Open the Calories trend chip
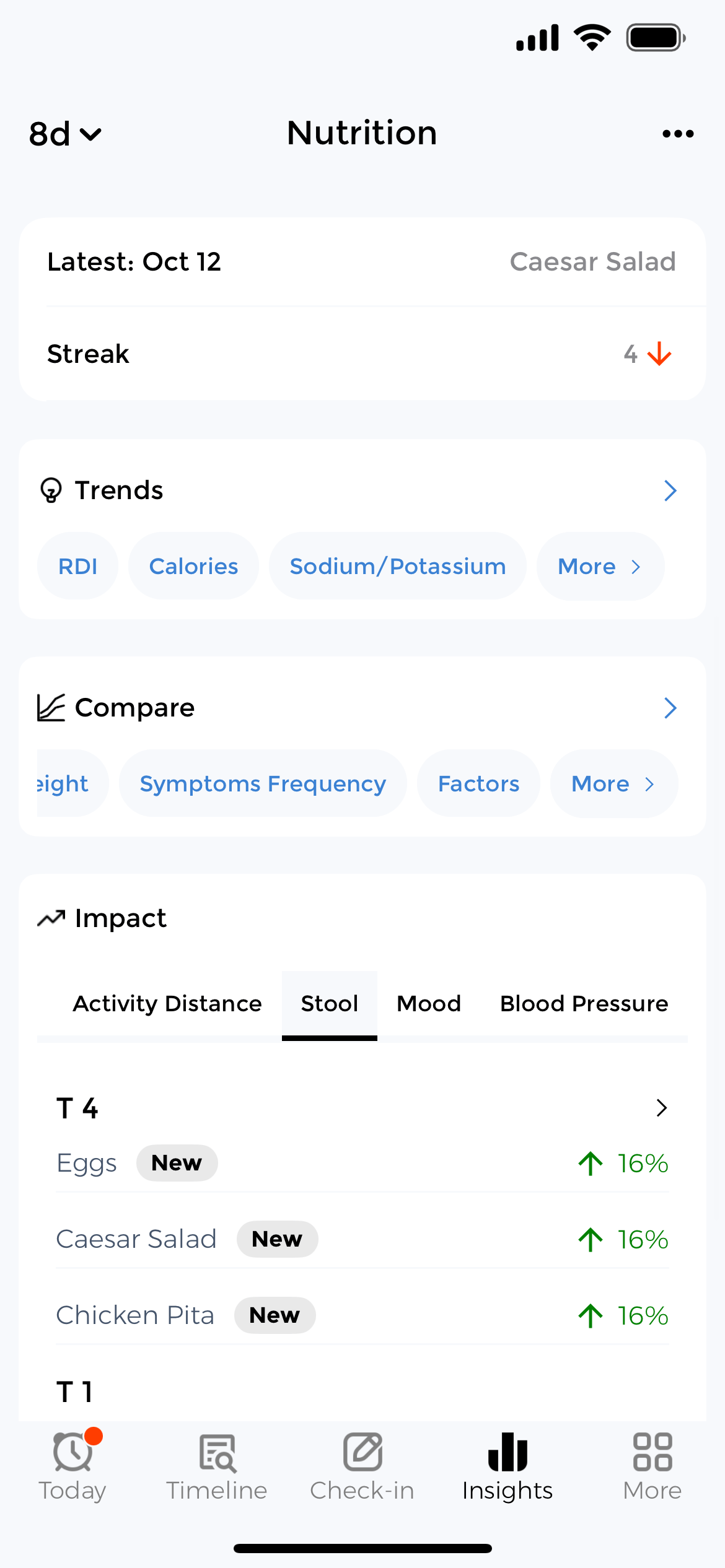 (193, 566)
